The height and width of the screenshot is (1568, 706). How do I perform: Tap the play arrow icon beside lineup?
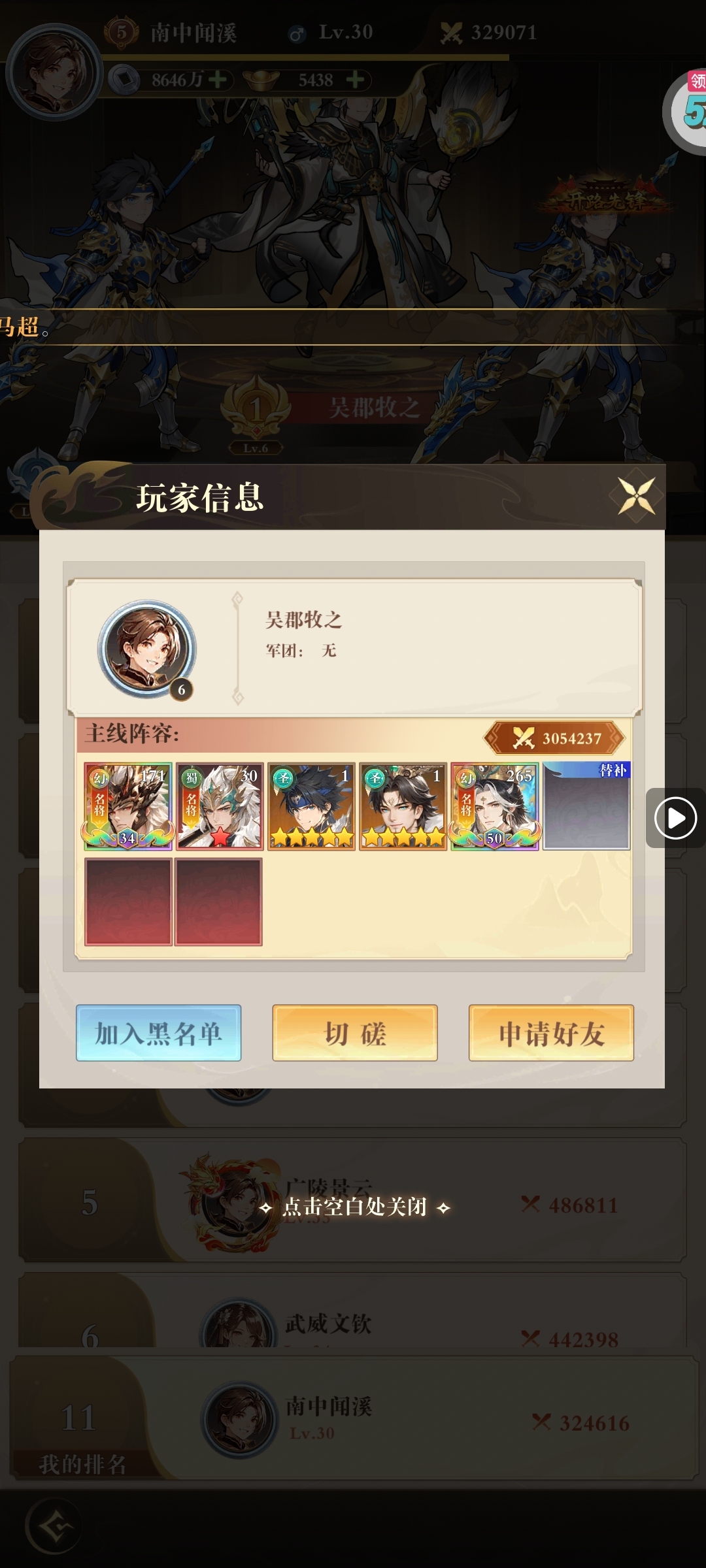pos(675,818)
